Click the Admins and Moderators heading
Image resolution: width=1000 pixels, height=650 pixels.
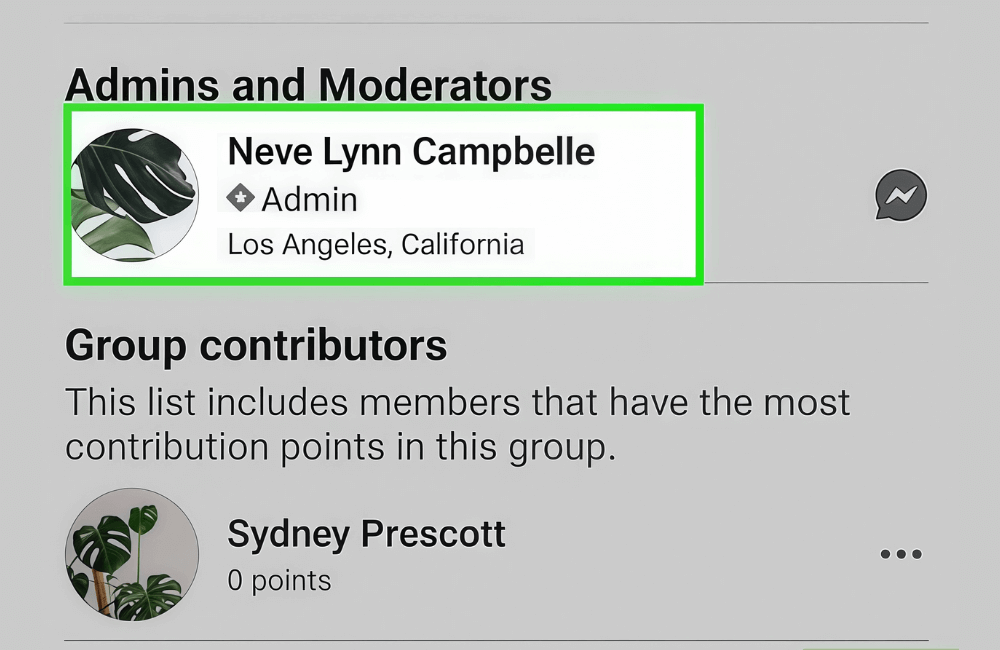307,84
